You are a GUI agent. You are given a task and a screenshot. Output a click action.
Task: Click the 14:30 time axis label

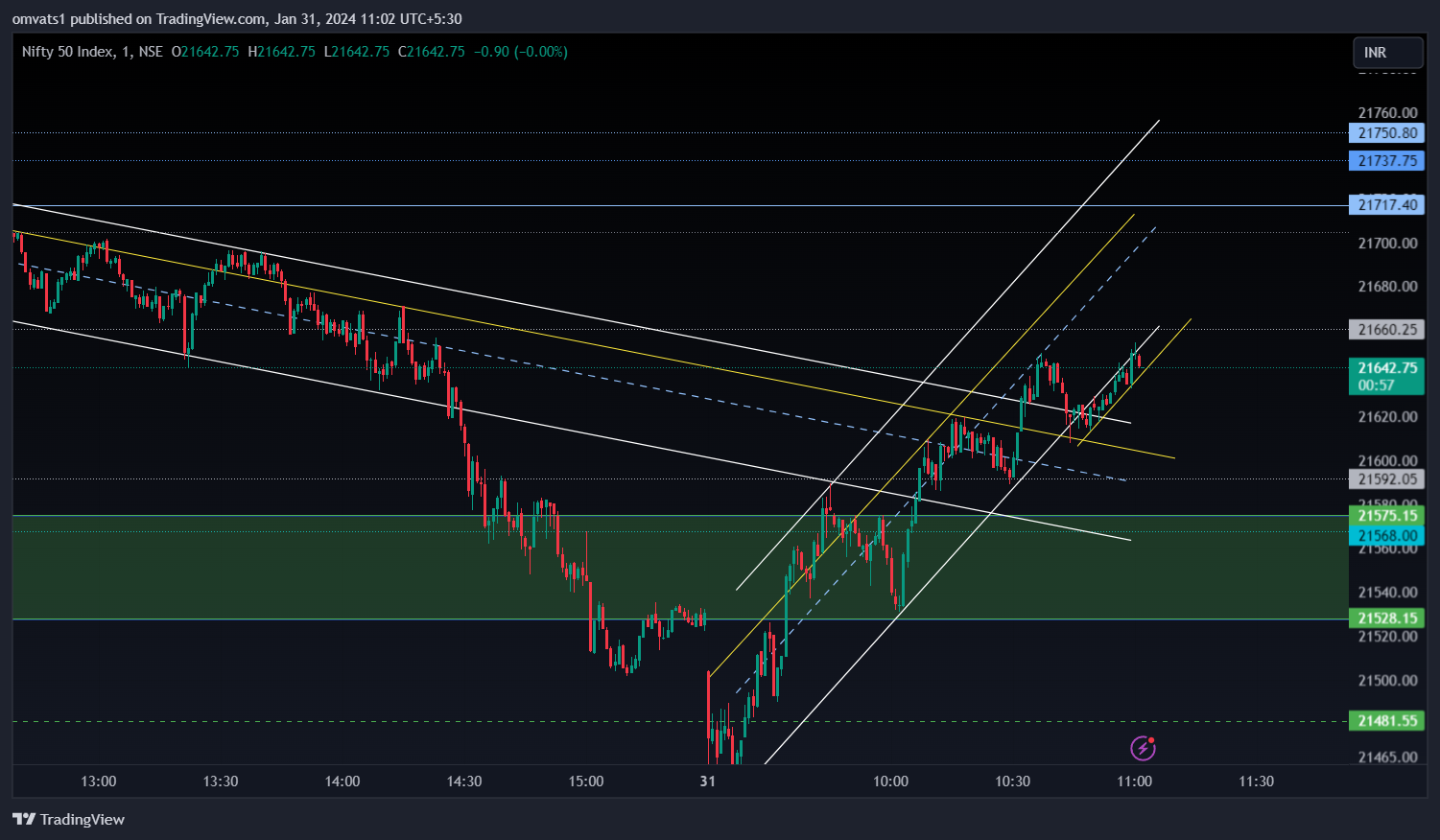[x=464, y=782]
